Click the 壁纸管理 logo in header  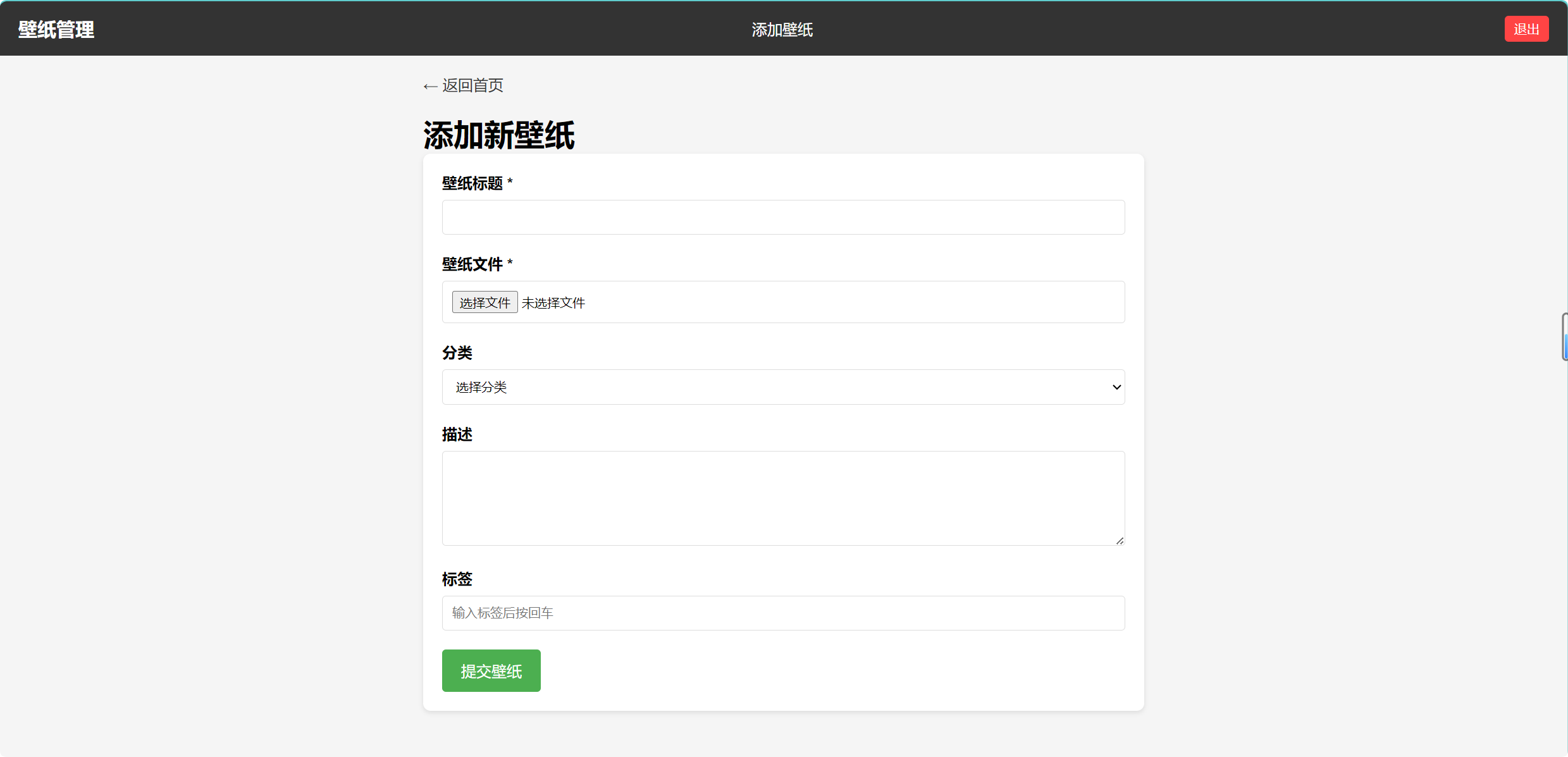(56, 30)
